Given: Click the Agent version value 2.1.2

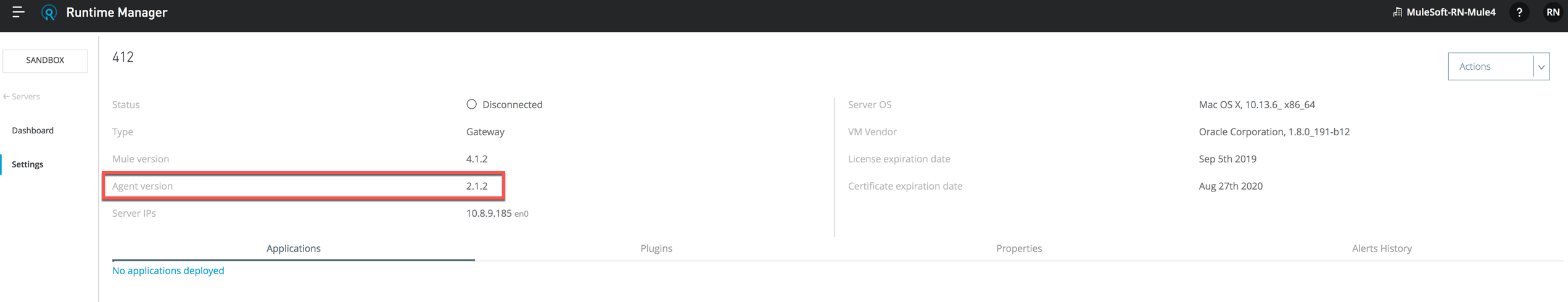Looking at the screenshot, I should (476, 186).
